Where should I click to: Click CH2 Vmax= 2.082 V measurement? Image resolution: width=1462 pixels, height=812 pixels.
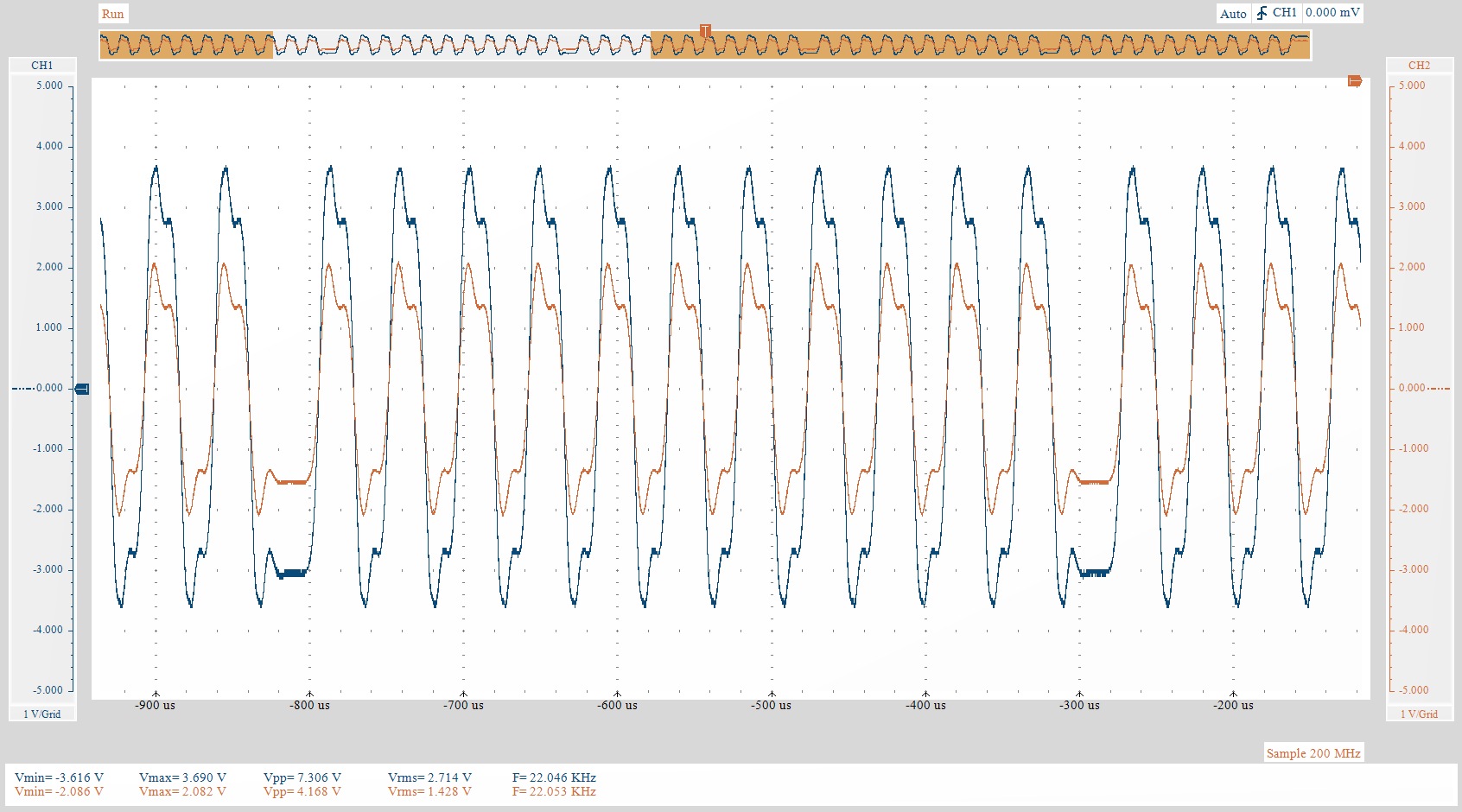[x=182, y=791]
